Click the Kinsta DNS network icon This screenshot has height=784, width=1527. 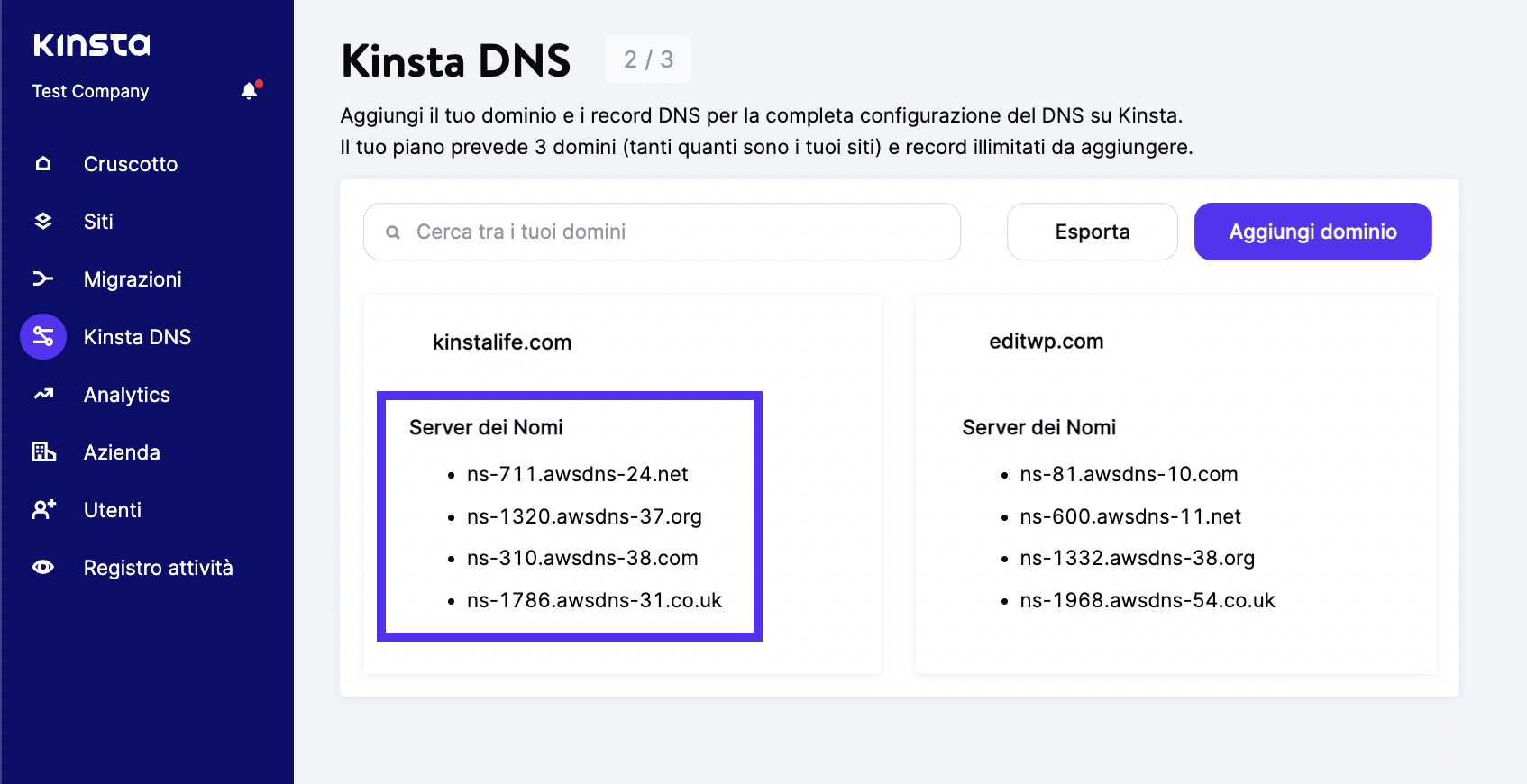click(43, 336)
